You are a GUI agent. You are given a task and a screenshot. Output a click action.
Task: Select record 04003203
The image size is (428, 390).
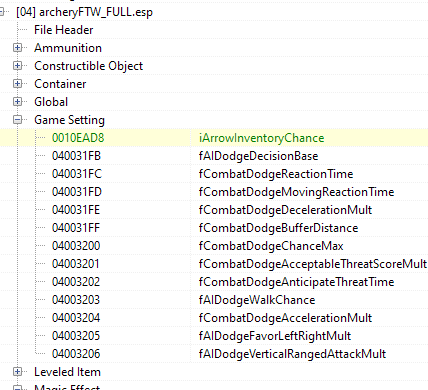[76, 300]
